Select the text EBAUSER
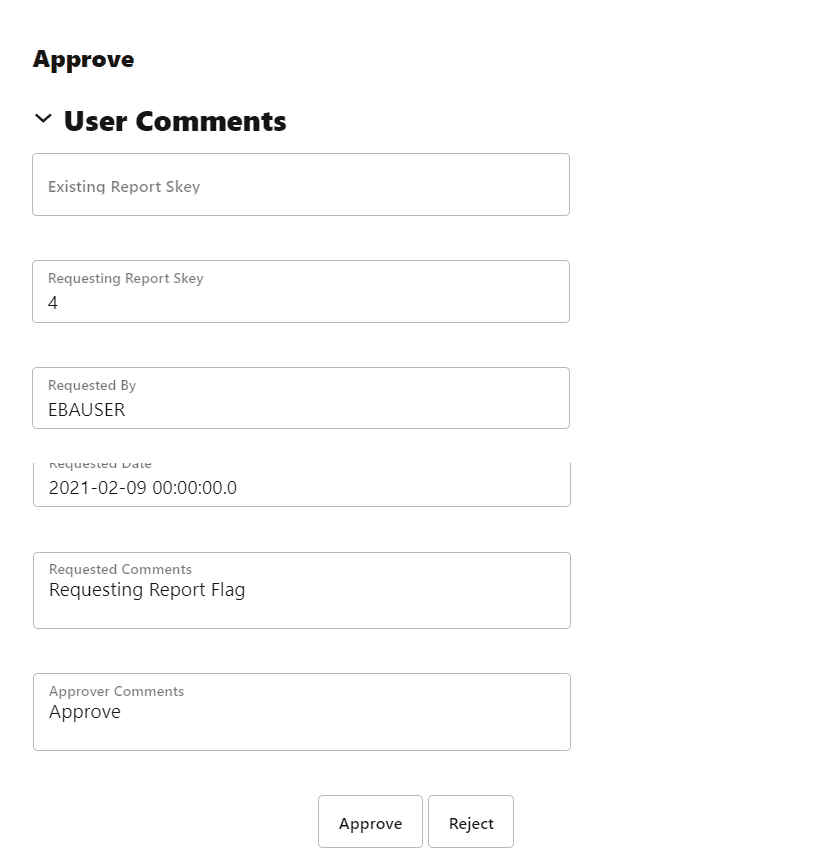Image resolution: width=836 pixels, height=848 pixels. tap(86, 409)
